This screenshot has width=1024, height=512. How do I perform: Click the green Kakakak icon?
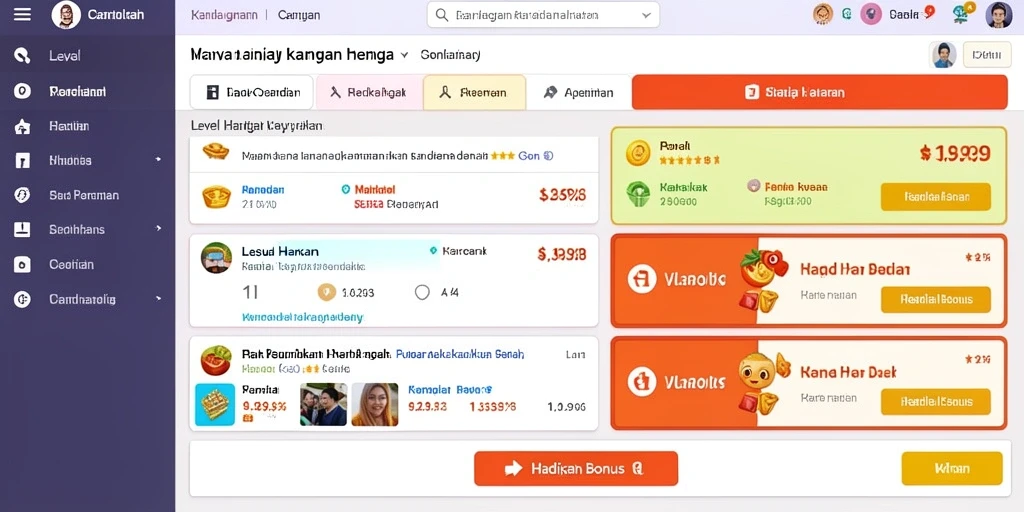pos(638,193)
